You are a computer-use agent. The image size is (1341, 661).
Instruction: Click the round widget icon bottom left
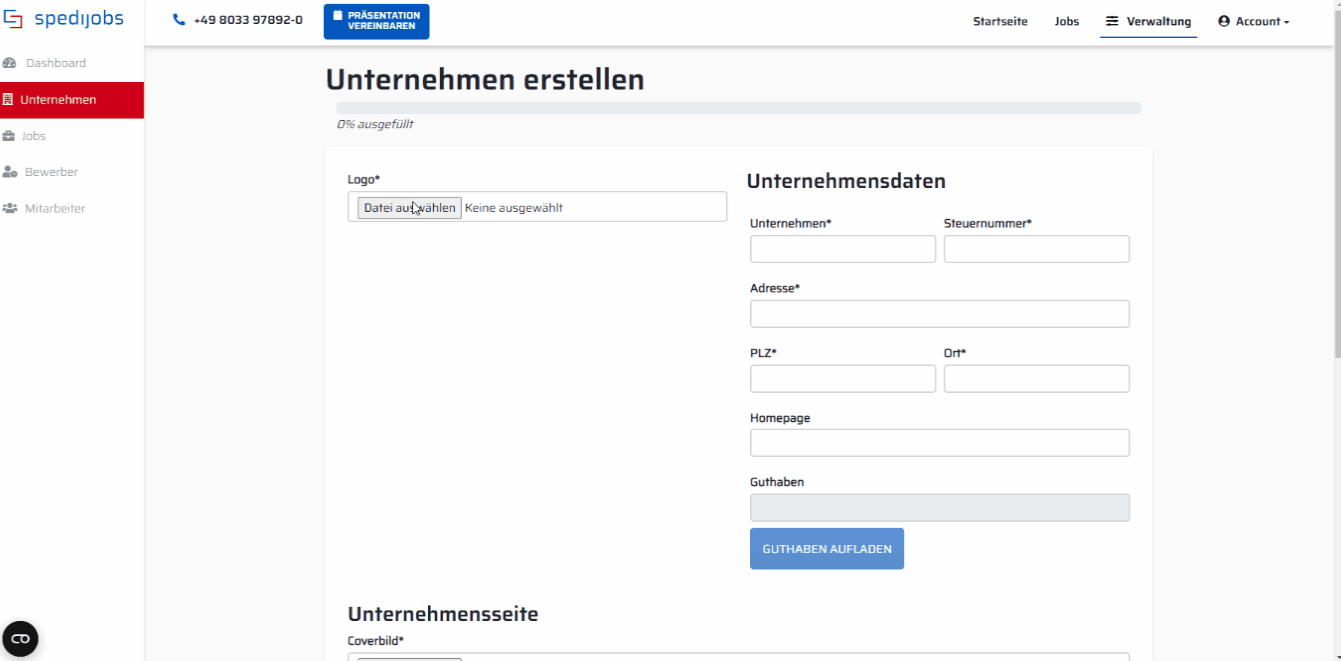(x=20, y=639)
